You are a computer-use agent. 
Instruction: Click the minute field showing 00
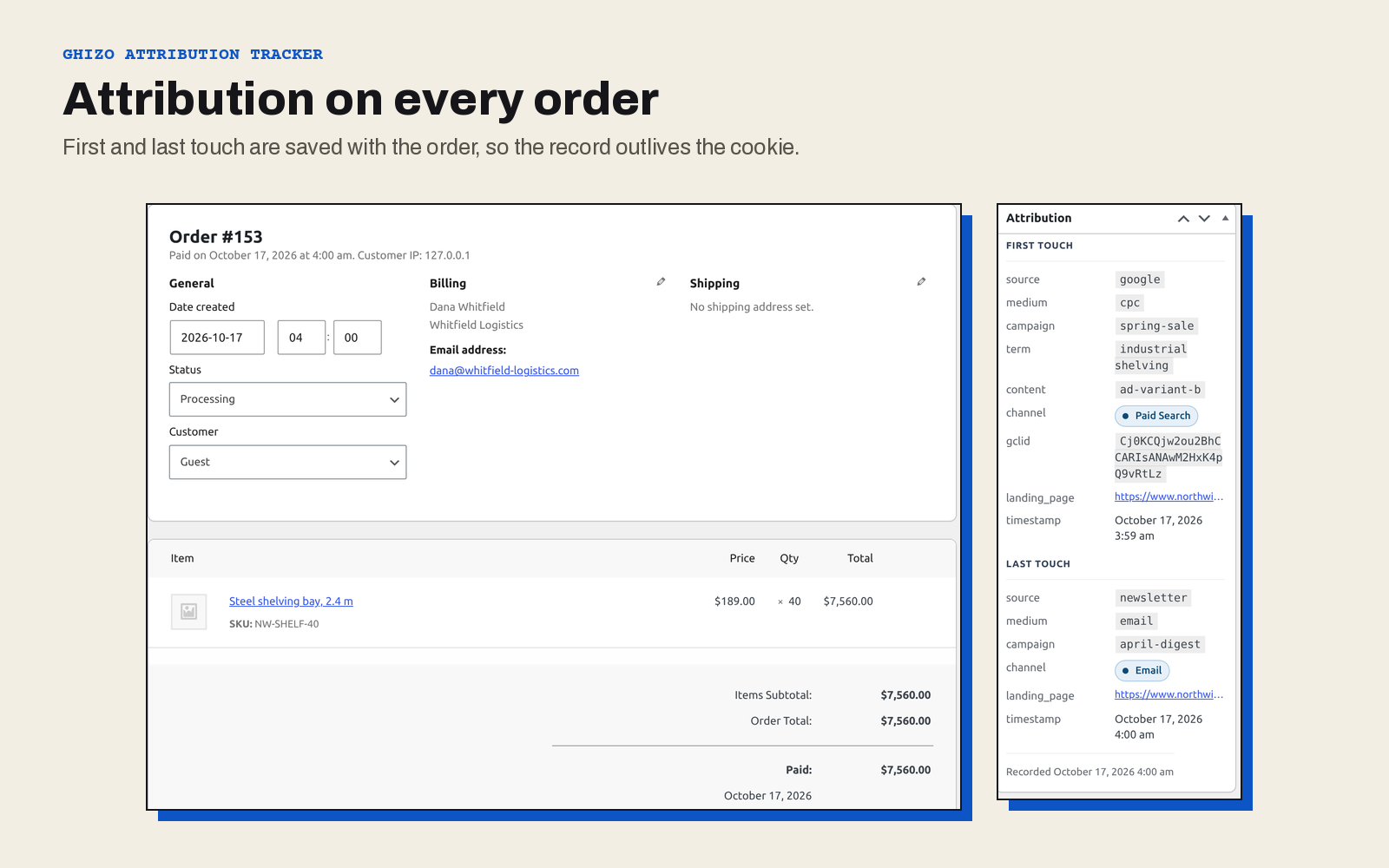click(357, 338)
